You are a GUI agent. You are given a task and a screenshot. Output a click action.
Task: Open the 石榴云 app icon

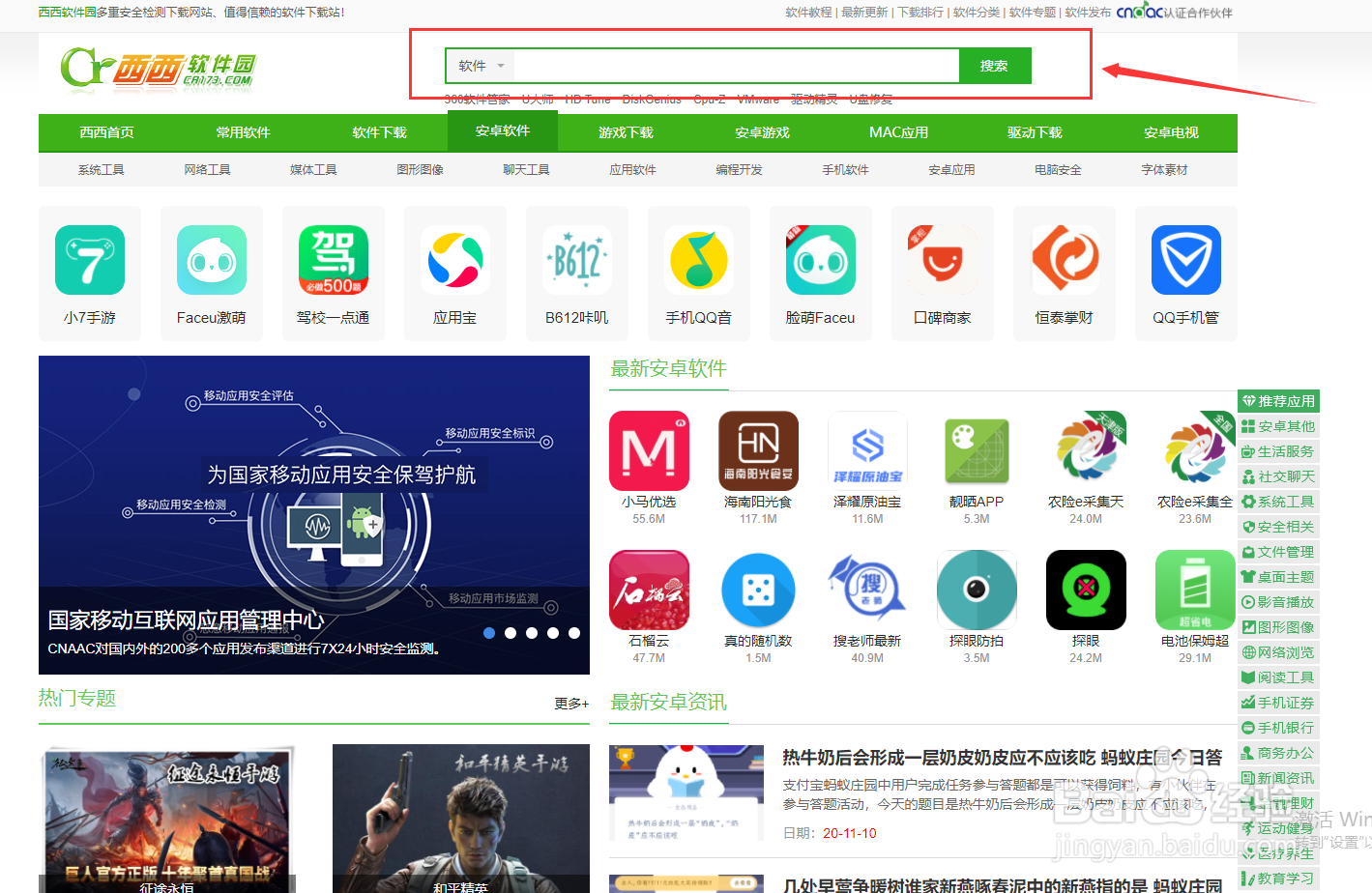tap(649, 591)
